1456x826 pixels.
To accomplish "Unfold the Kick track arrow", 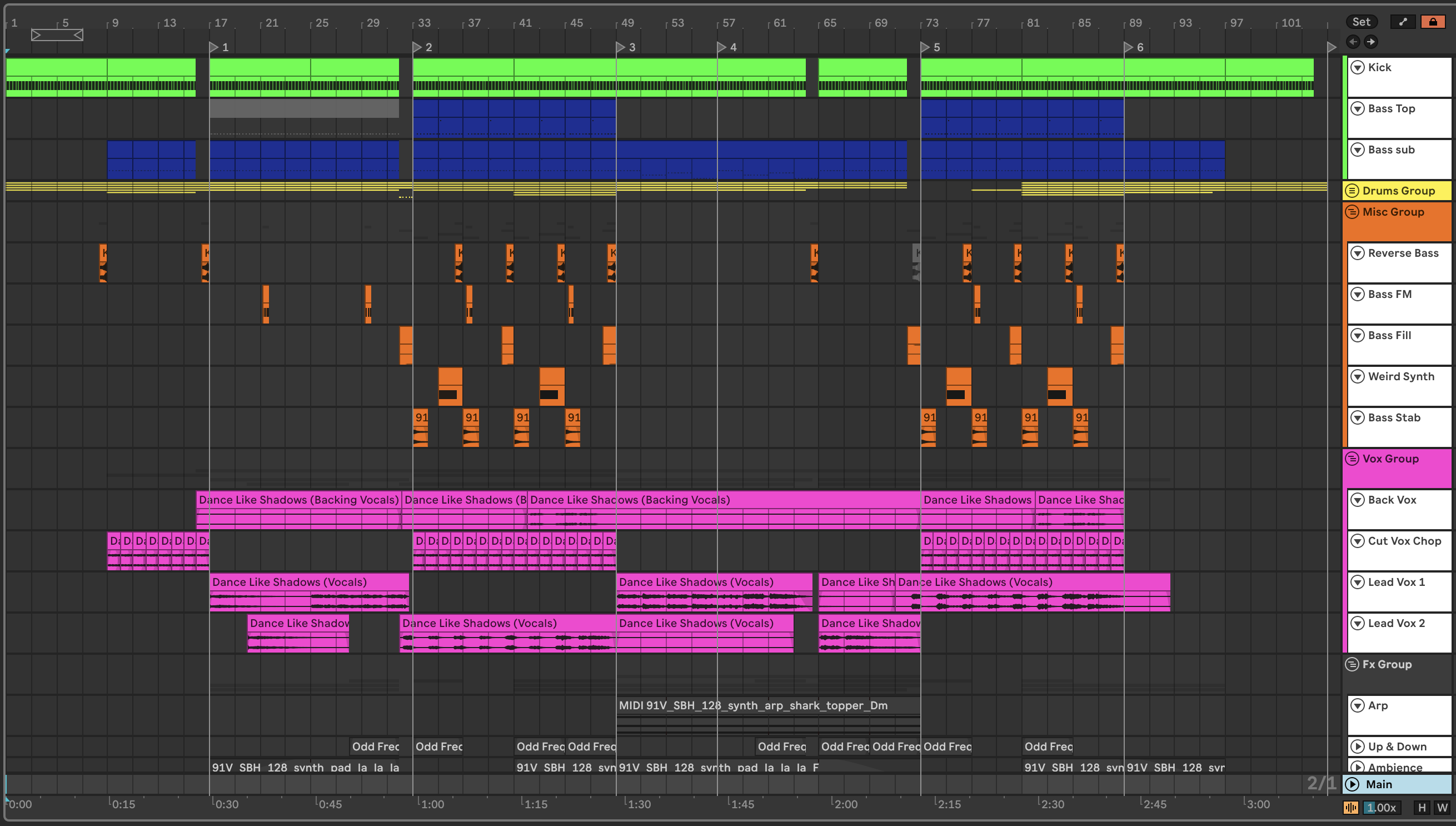I will pyautogui.click(x=1357, y=67).
